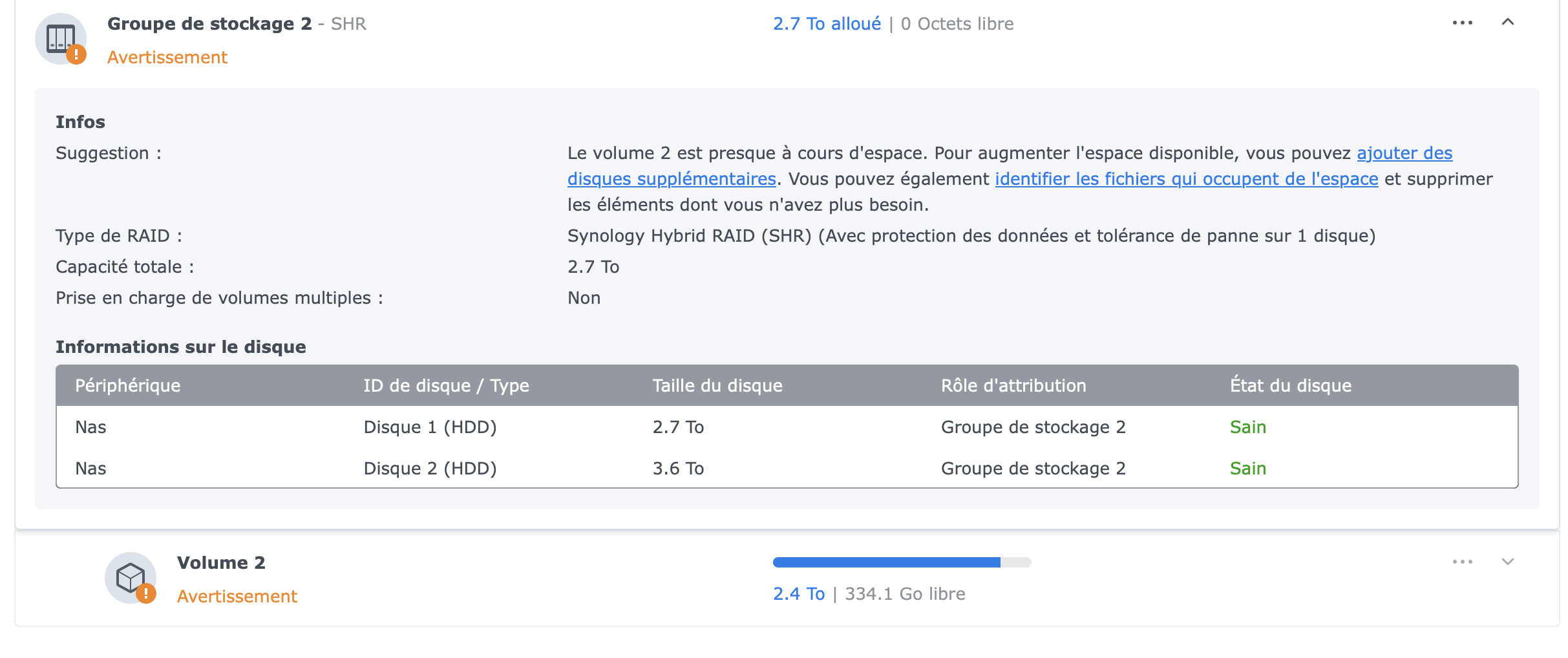Image resolution: width=1568 pixels, height=658 pixels.
Task: Click the Volume 2 cube icon
Action: 131,577
